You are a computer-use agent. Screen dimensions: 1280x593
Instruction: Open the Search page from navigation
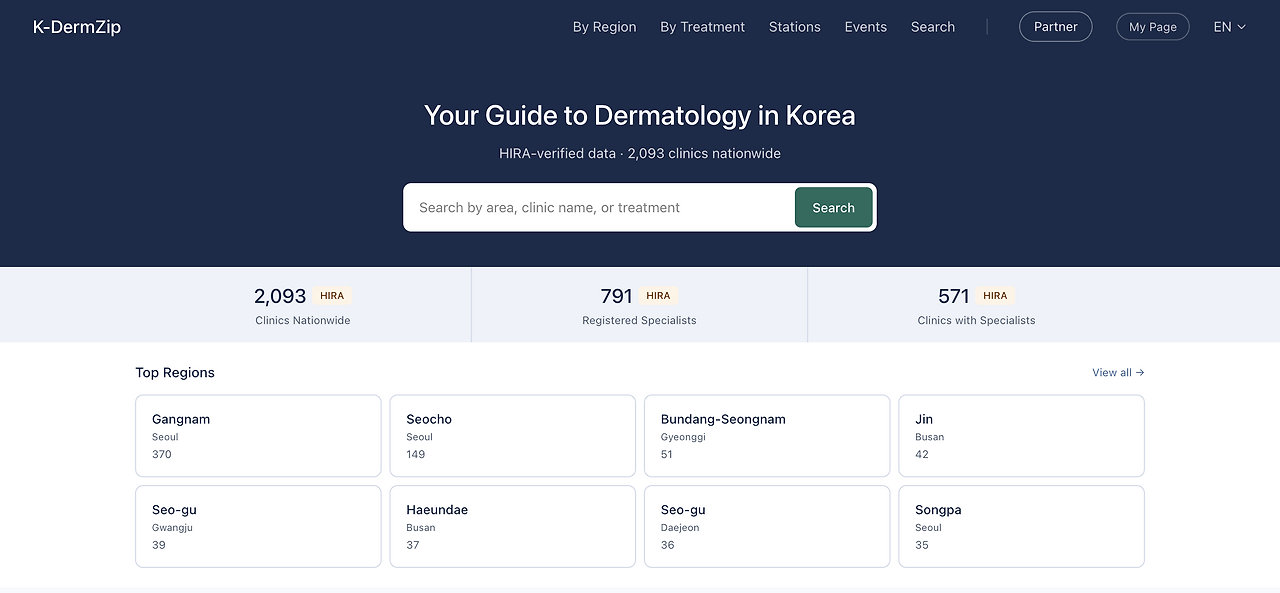(932, 27)
